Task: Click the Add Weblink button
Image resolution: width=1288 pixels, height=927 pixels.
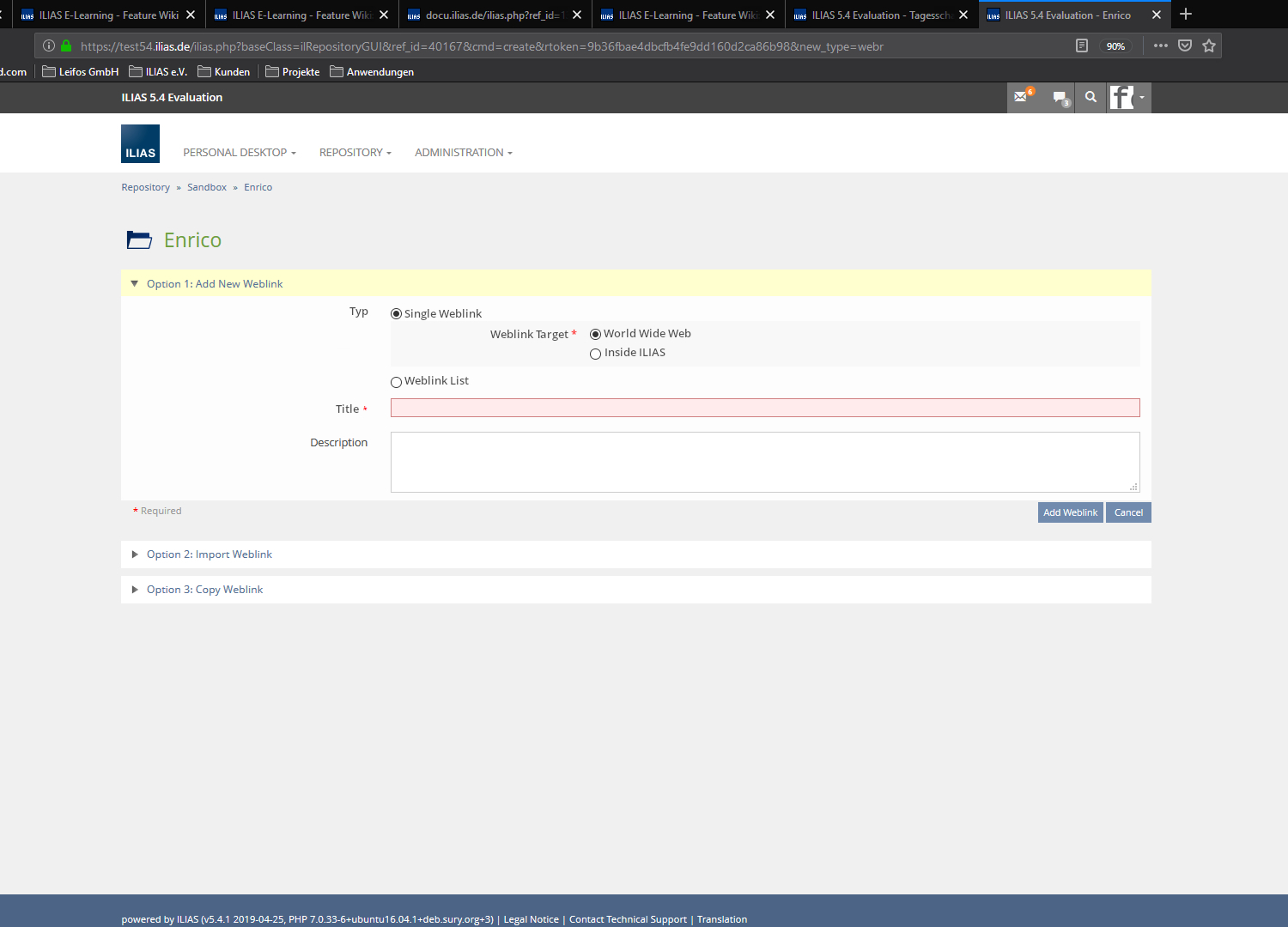Action: coord(1070,512)
